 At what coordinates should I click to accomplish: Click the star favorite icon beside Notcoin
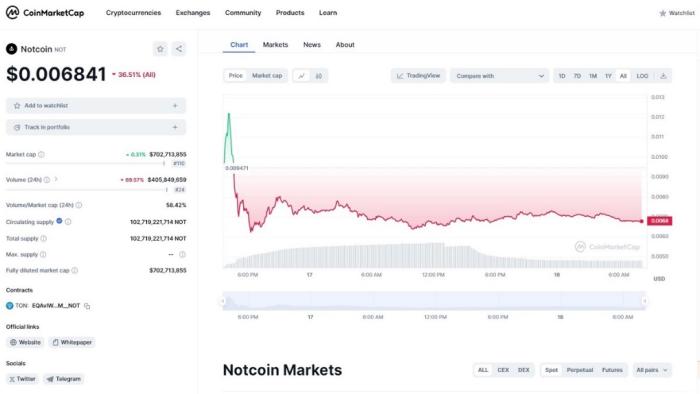point(160,49)
